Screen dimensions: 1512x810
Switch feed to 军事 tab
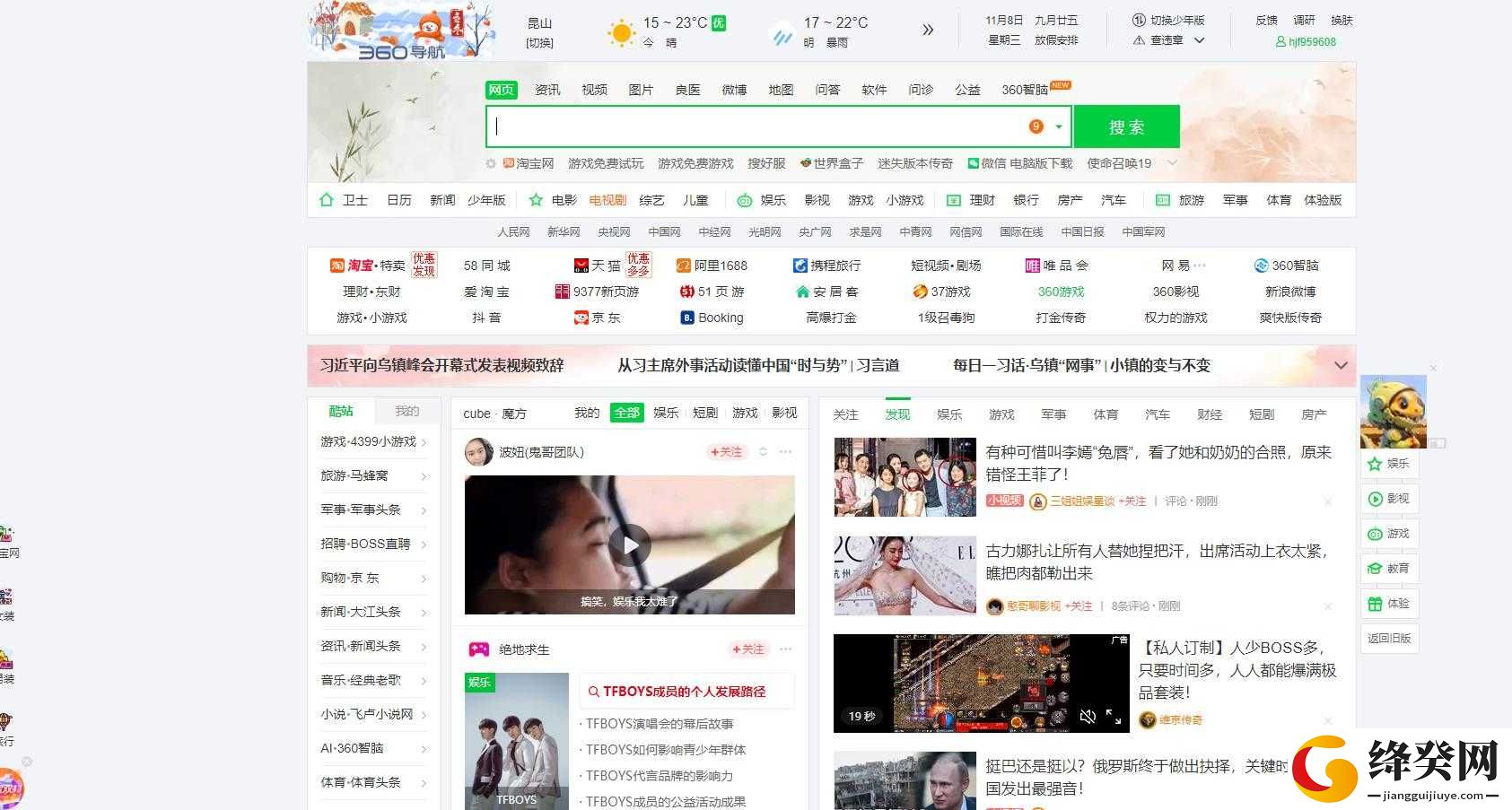click(1053, 414)
